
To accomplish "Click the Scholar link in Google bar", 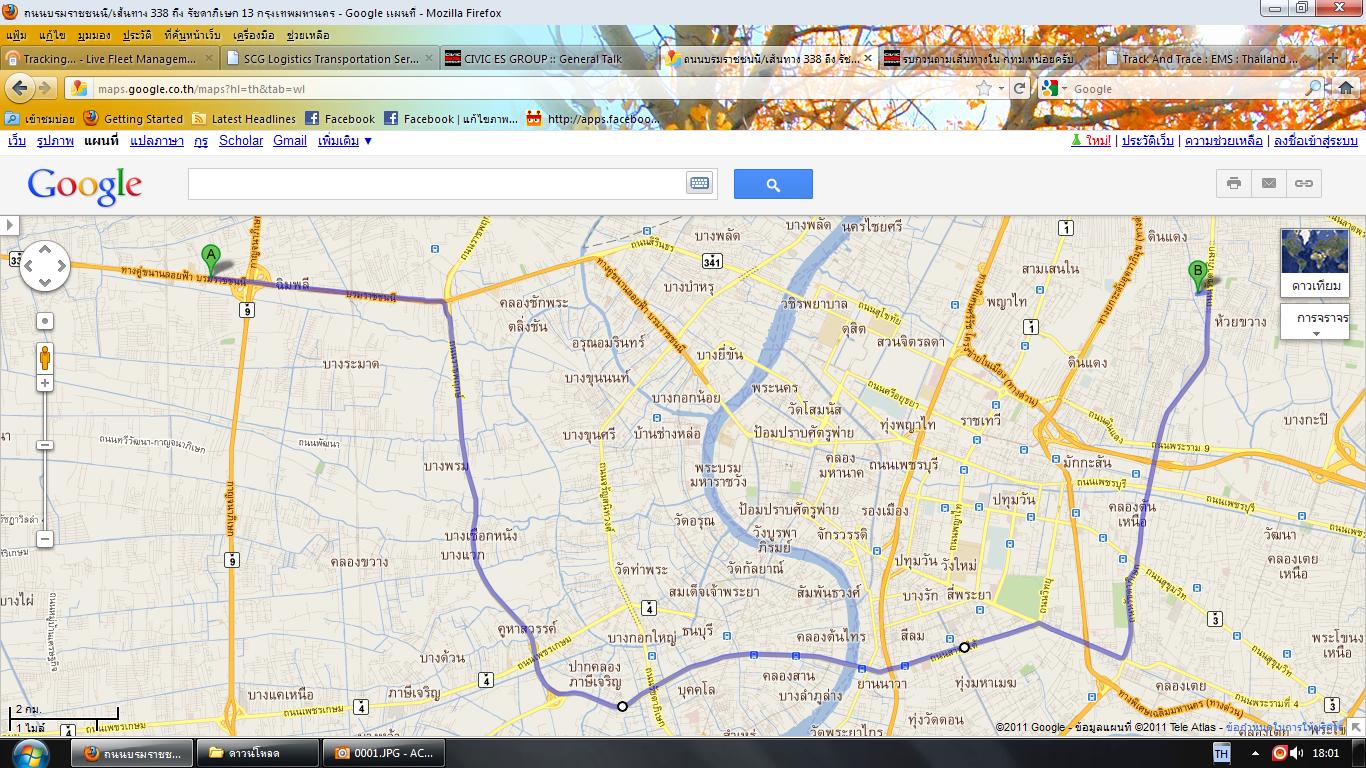I will coord(241,141).
